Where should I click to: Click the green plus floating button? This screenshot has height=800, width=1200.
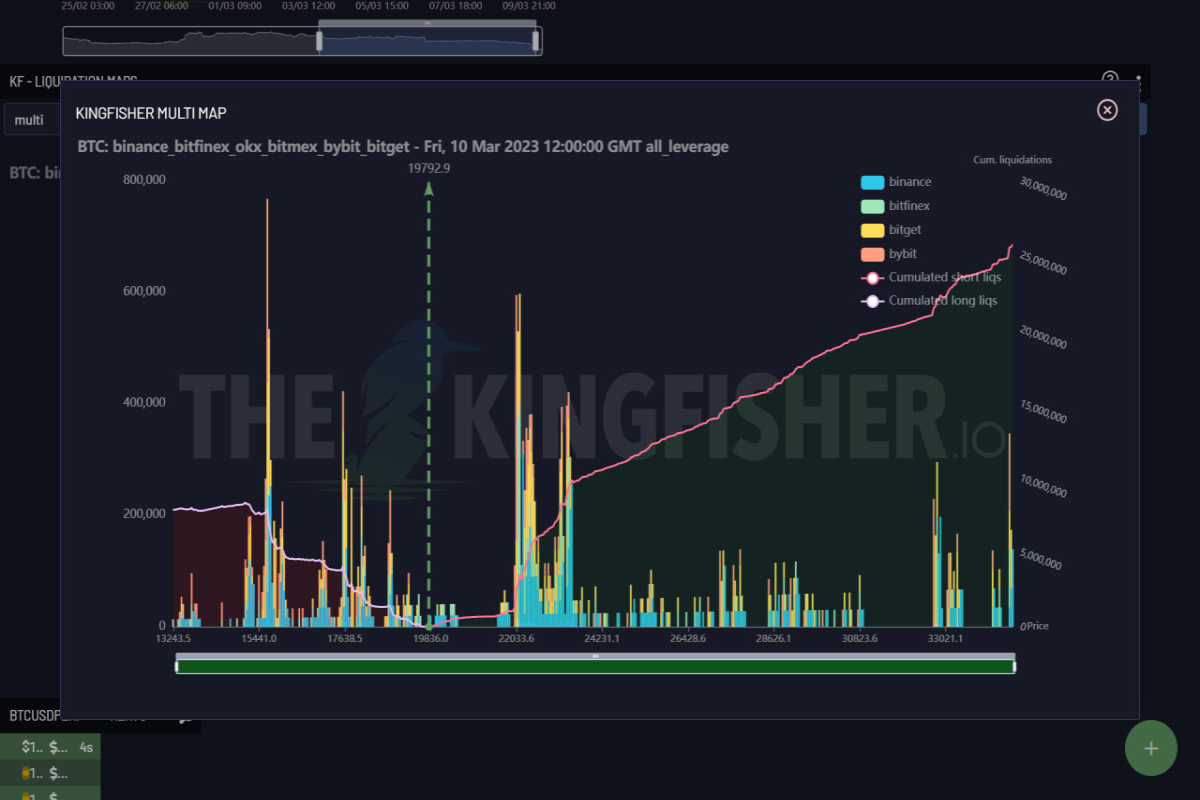pyautogui.click(x=1151, y=748)
